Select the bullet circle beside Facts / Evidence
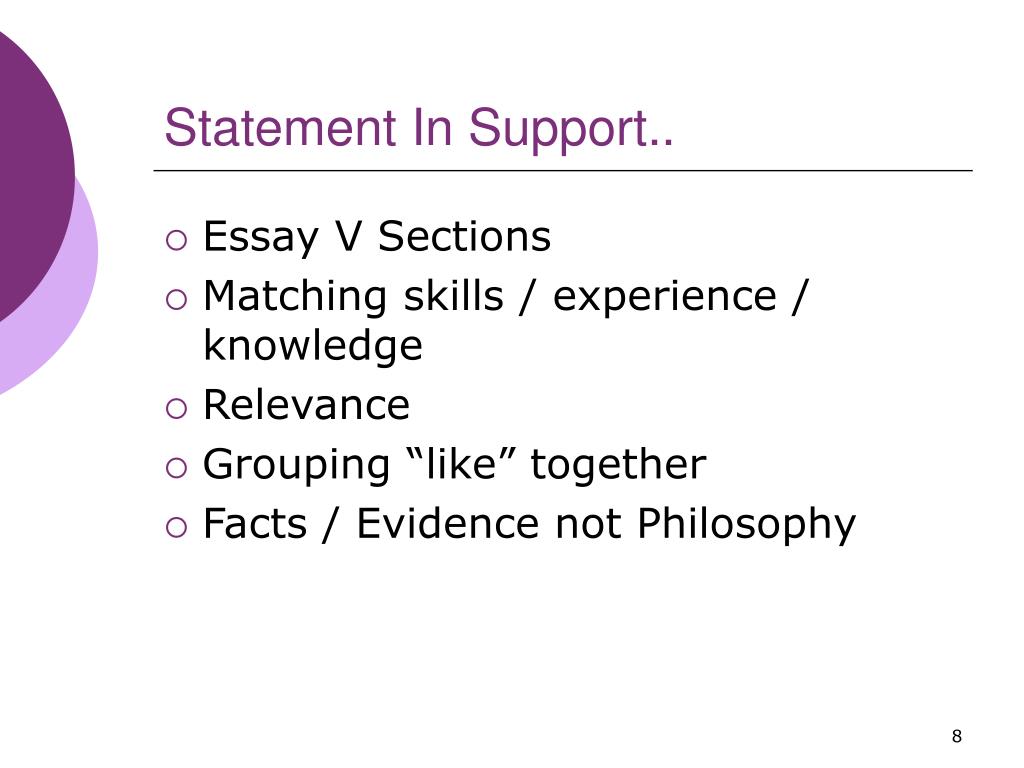Image resolution: width=1024 pixels, height=768 pixels. pyautogui.click(x=176, y=527)
